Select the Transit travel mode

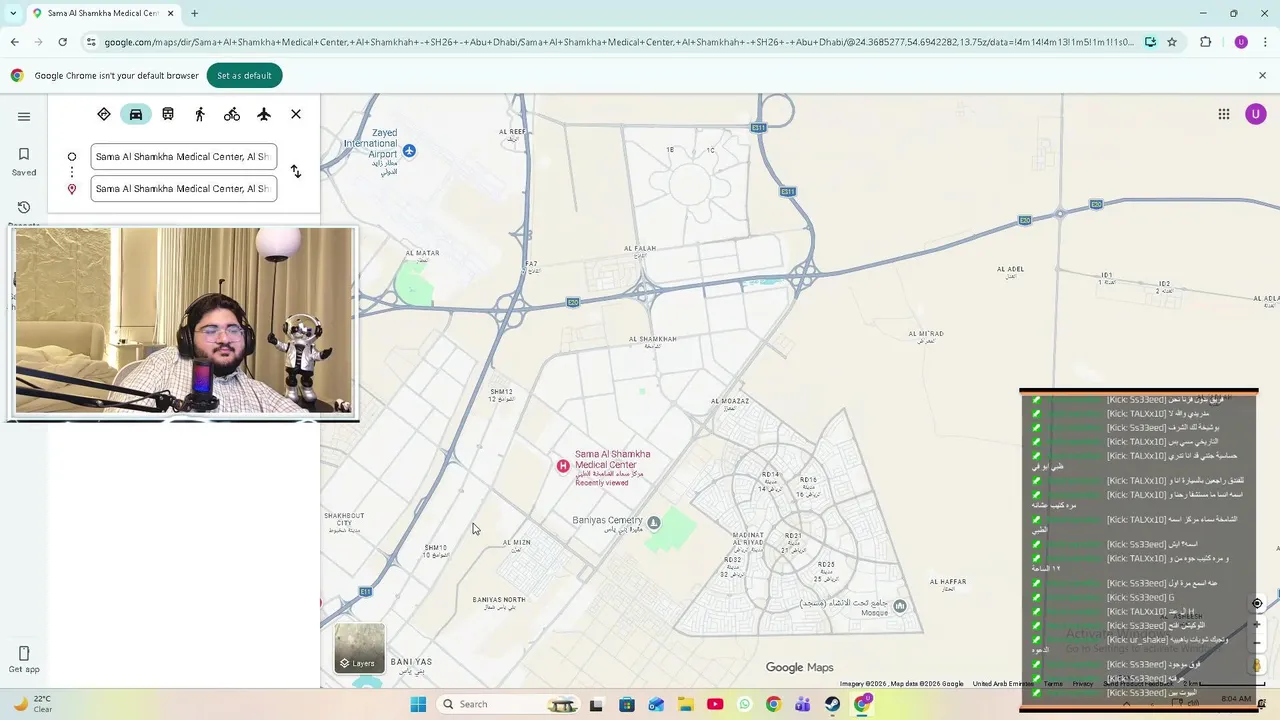coord(168,114)
